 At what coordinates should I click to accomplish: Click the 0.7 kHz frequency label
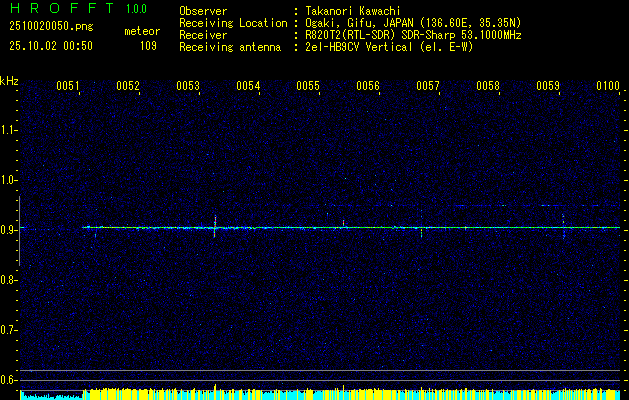coord(8,330)
